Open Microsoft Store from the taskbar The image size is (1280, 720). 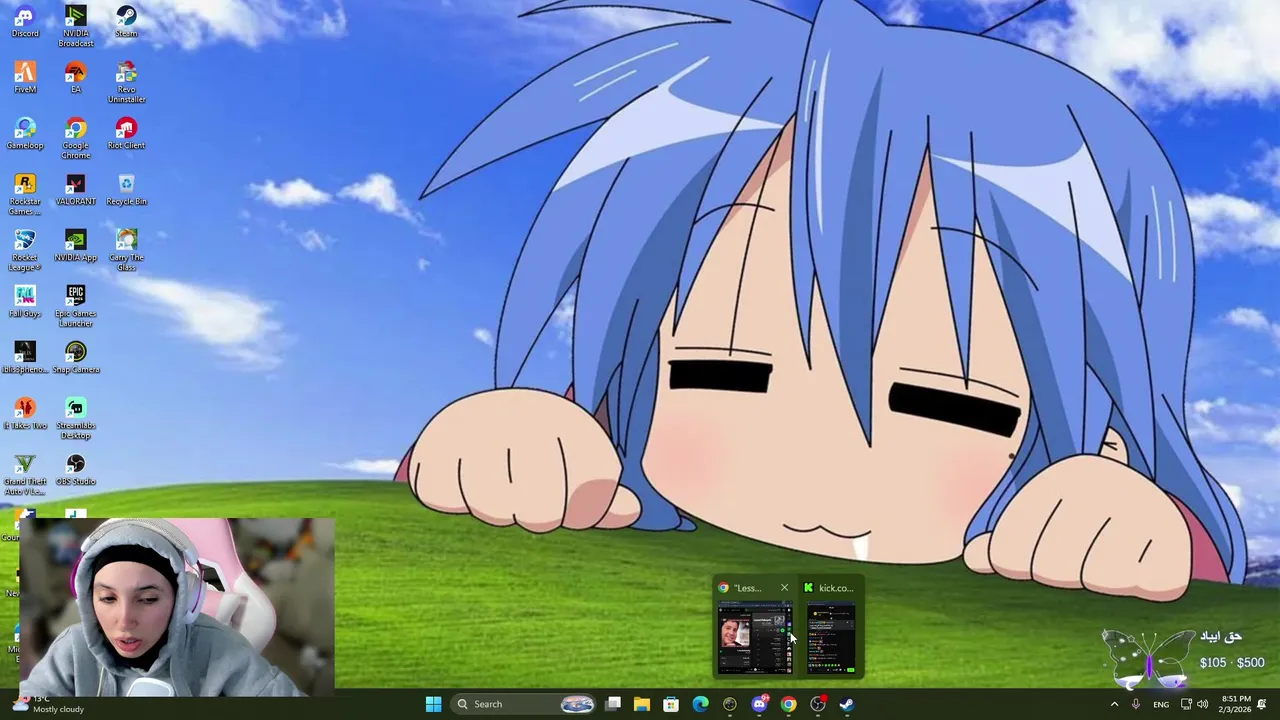(671, 704)
